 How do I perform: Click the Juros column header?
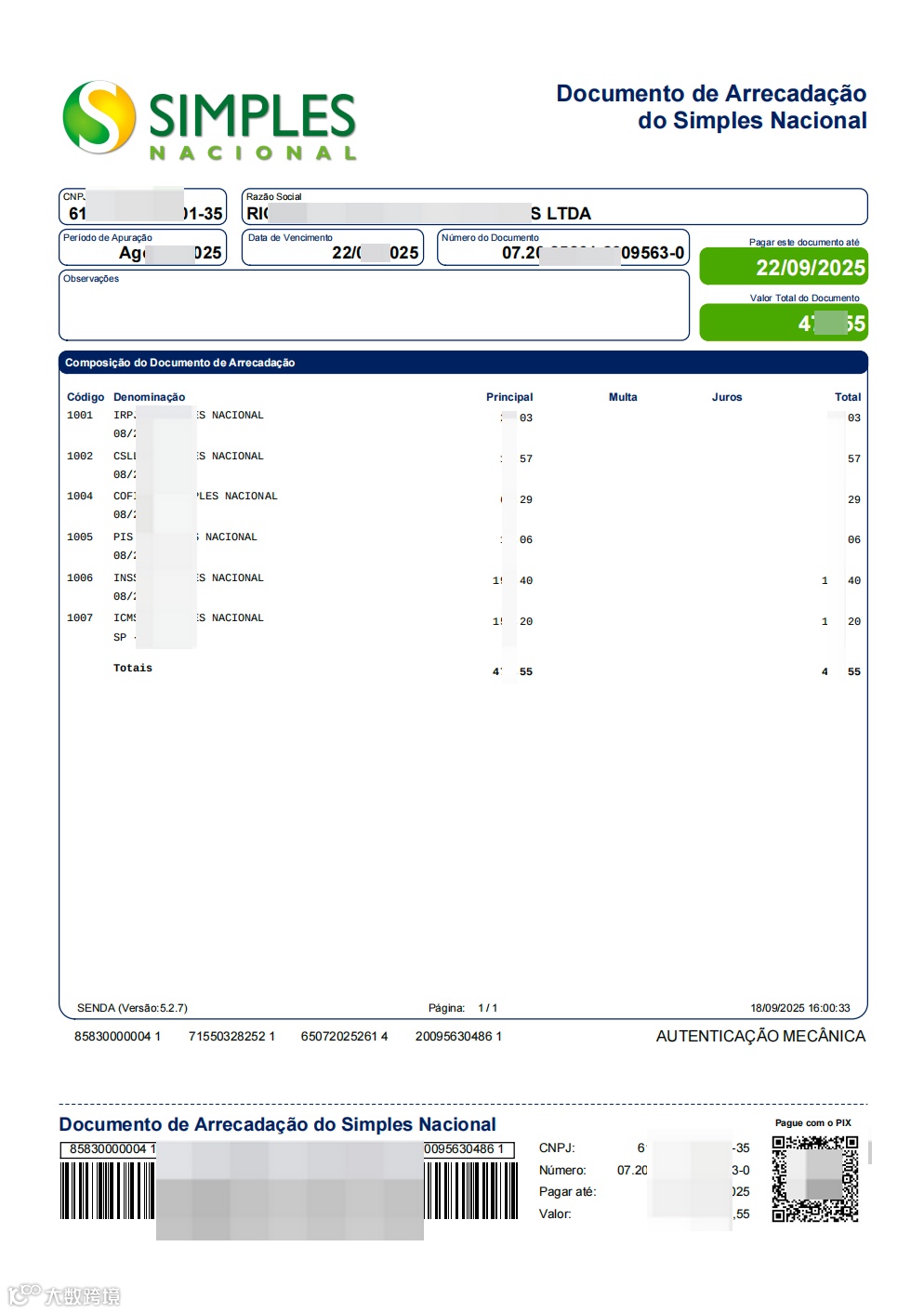coord(727,397)
